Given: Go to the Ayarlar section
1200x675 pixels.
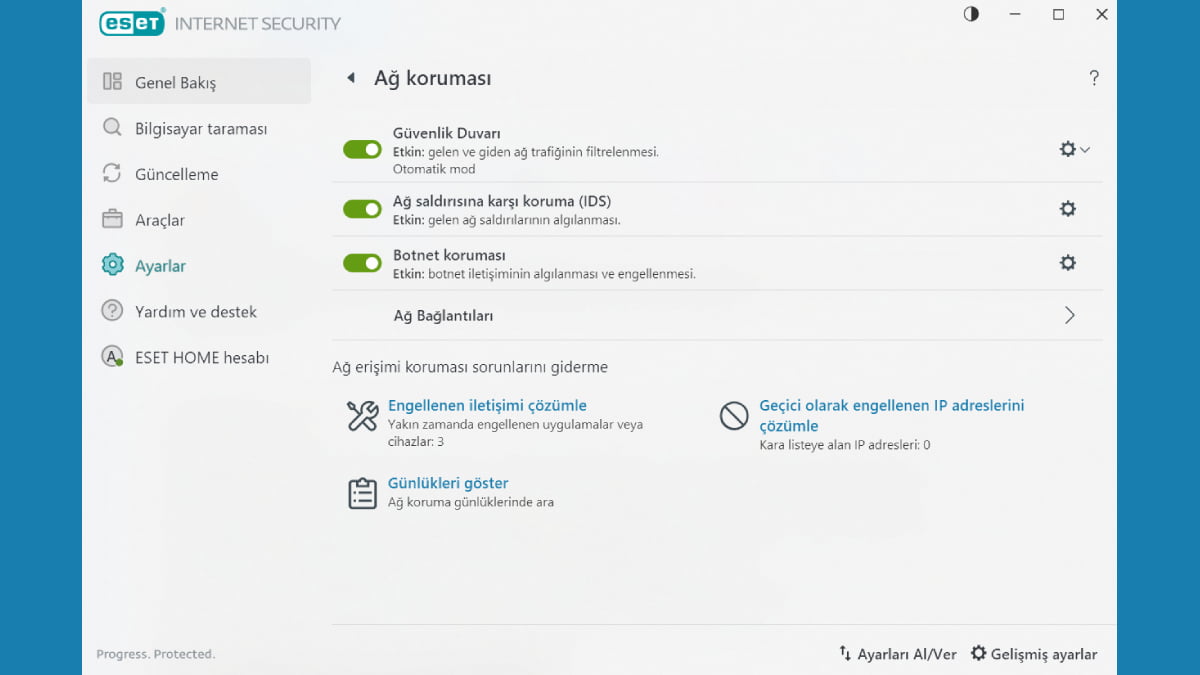Looking at the screenshot, I should [160, 265].
